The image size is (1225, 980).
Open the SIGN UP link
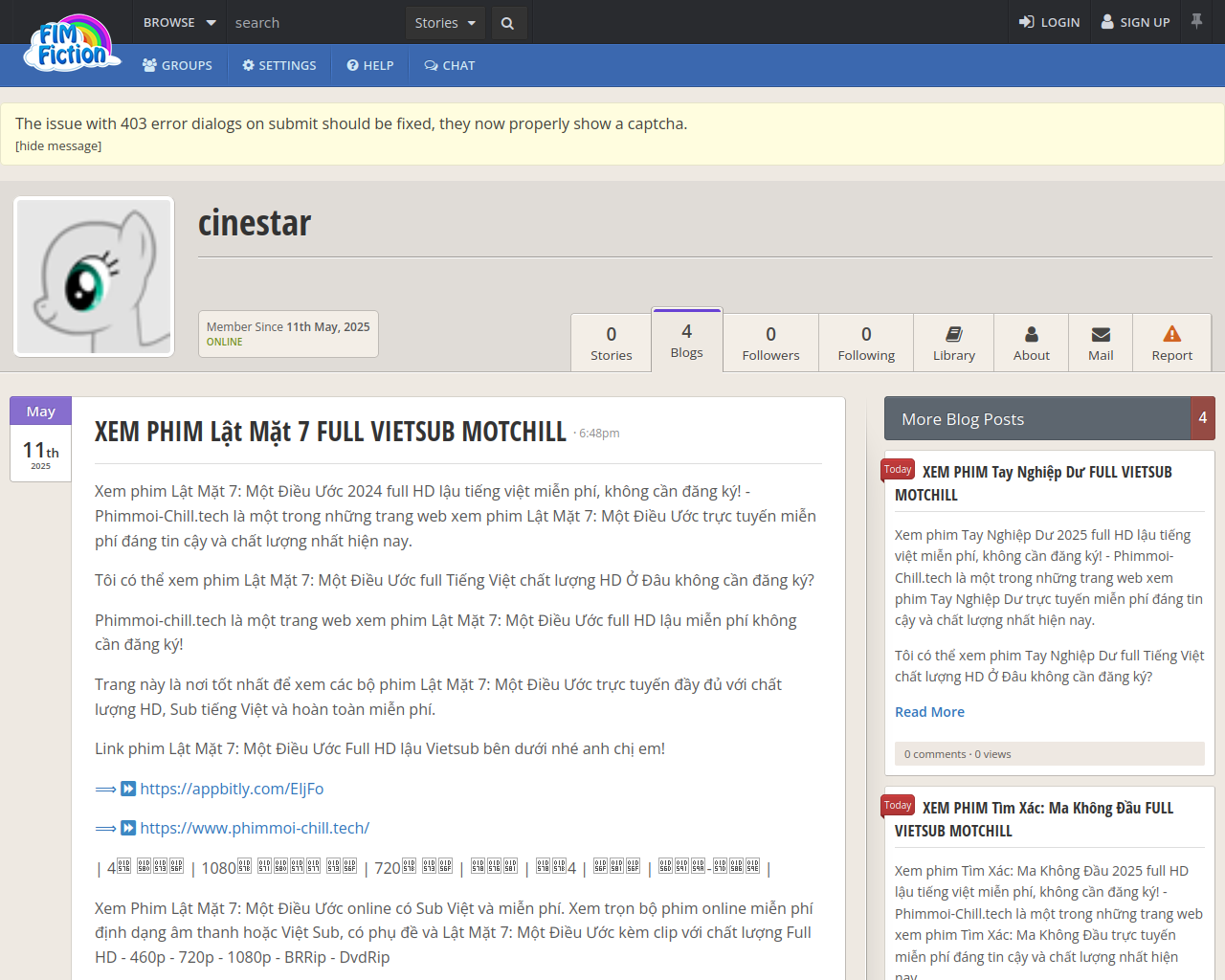coord(1136,22)
